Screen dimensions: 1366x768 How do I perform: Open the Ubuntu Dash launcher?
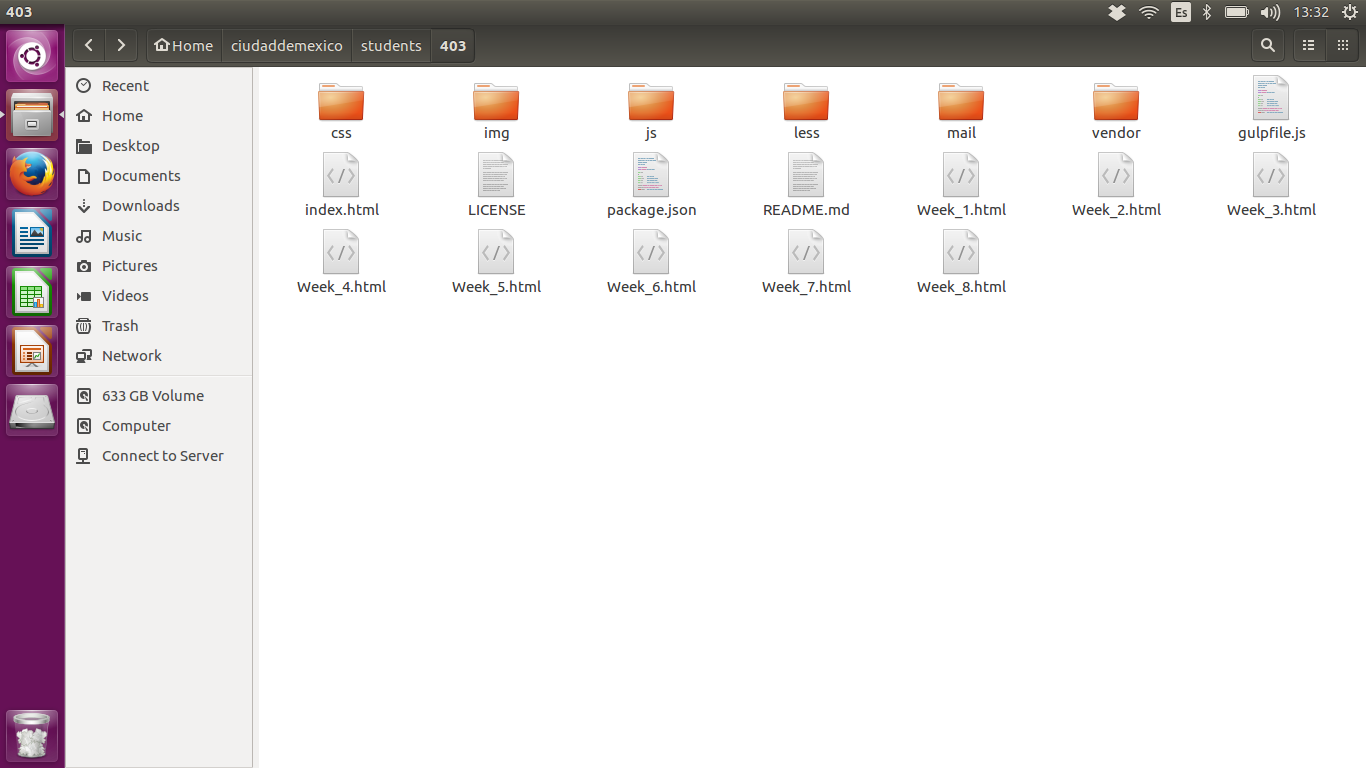[x=32, y=57]
